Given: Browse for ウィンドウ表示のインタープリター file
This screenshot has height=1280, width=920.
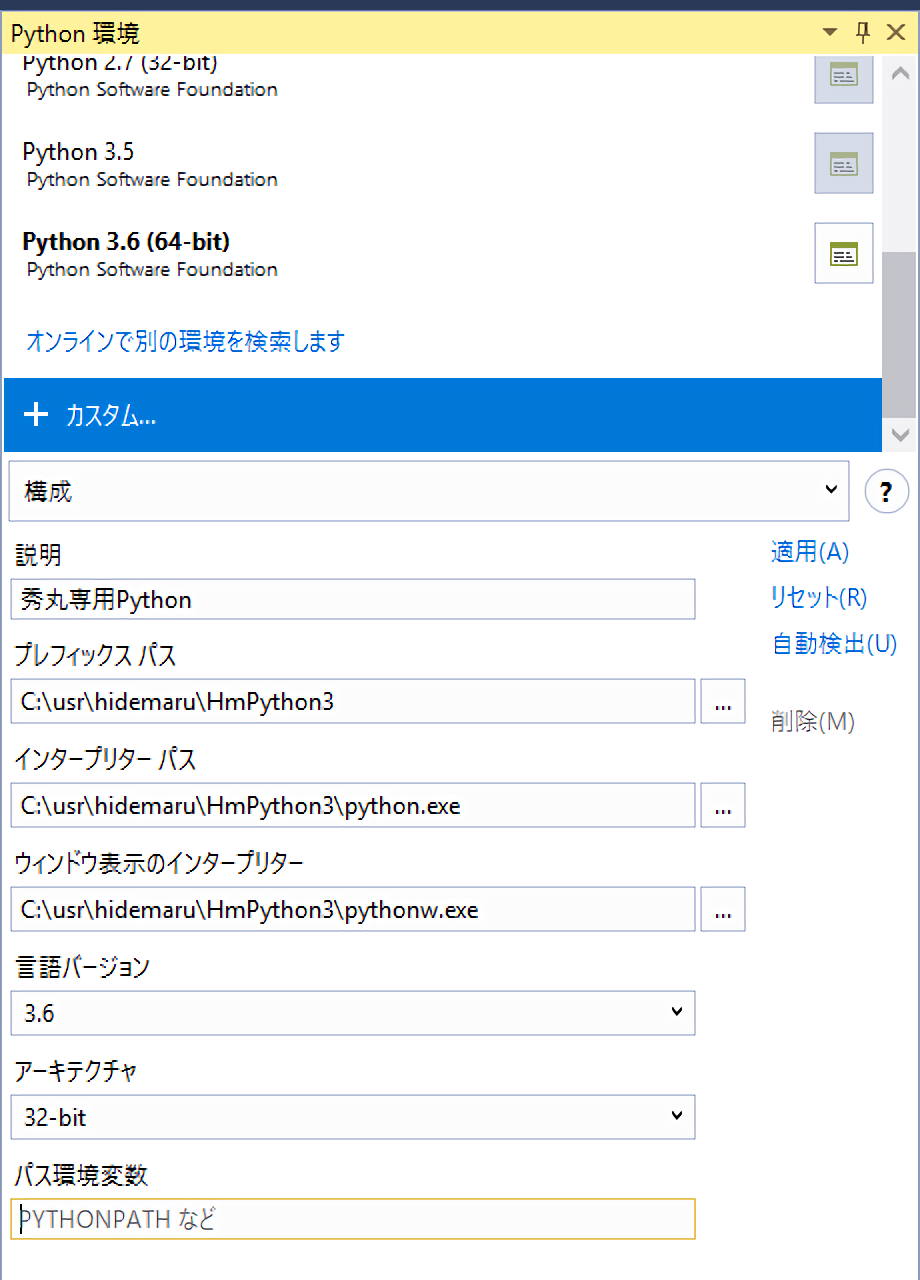Looking at the screenshot, I should [722, 910].
